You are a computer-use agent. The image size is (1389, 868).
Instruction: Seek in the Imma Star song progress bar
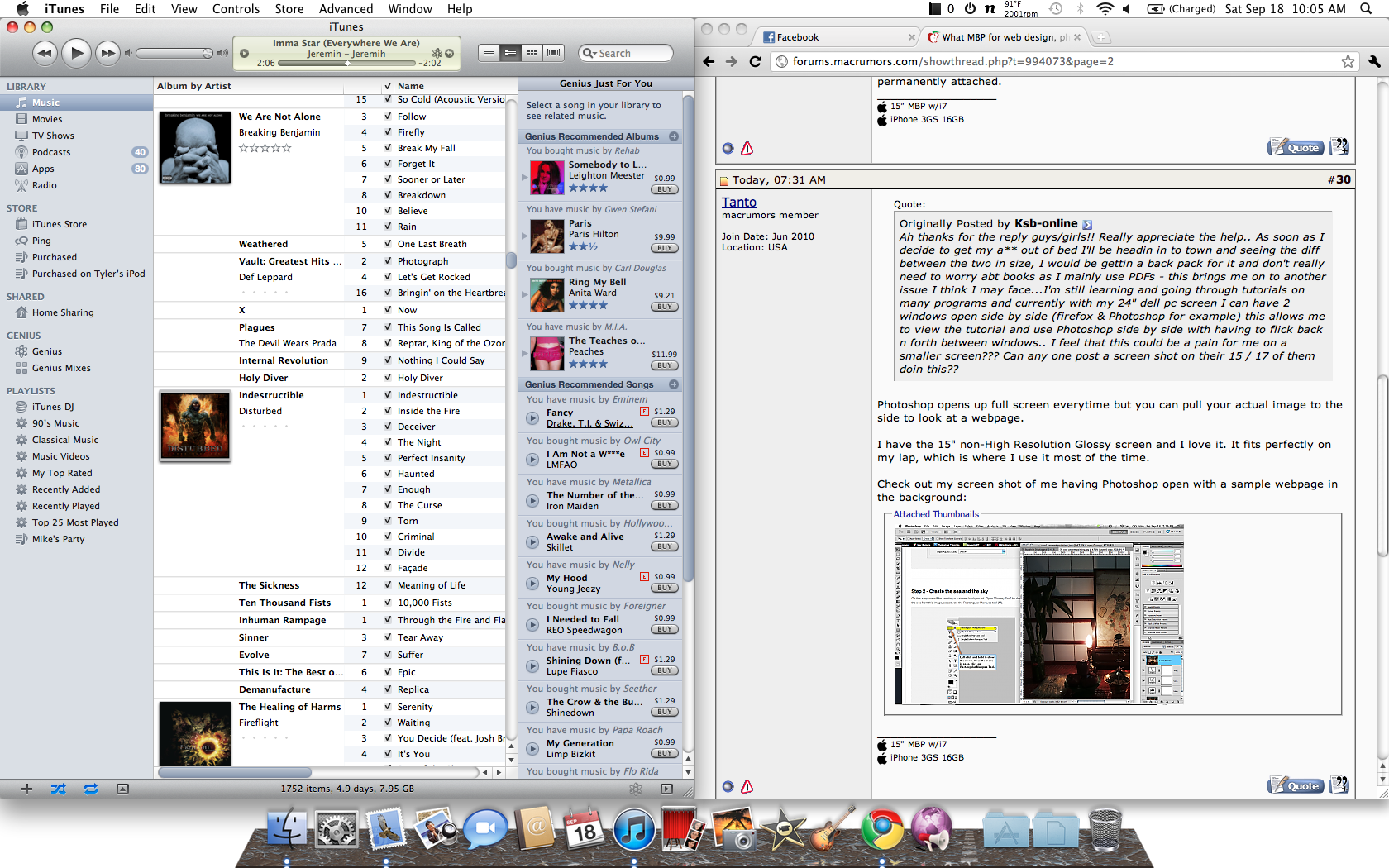point(347,63)
